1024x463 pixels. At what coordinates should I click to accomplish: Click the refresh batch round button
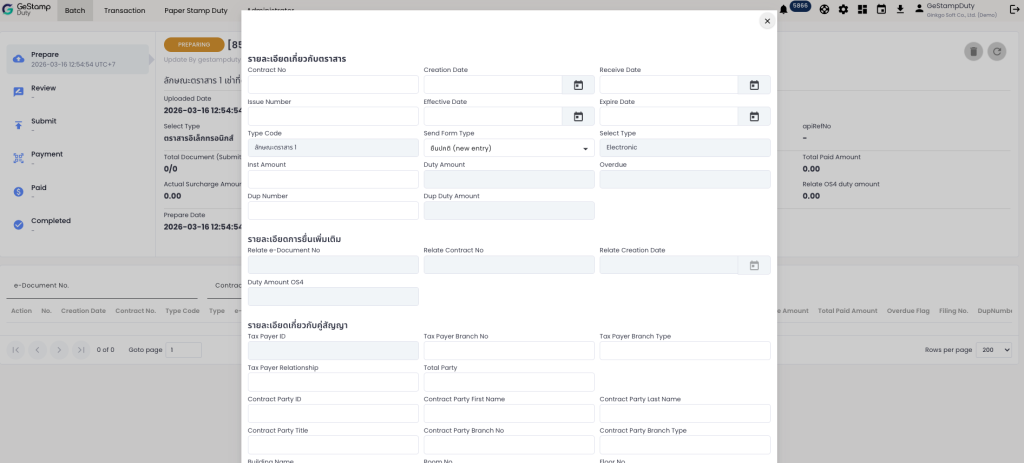coord(997,52)
